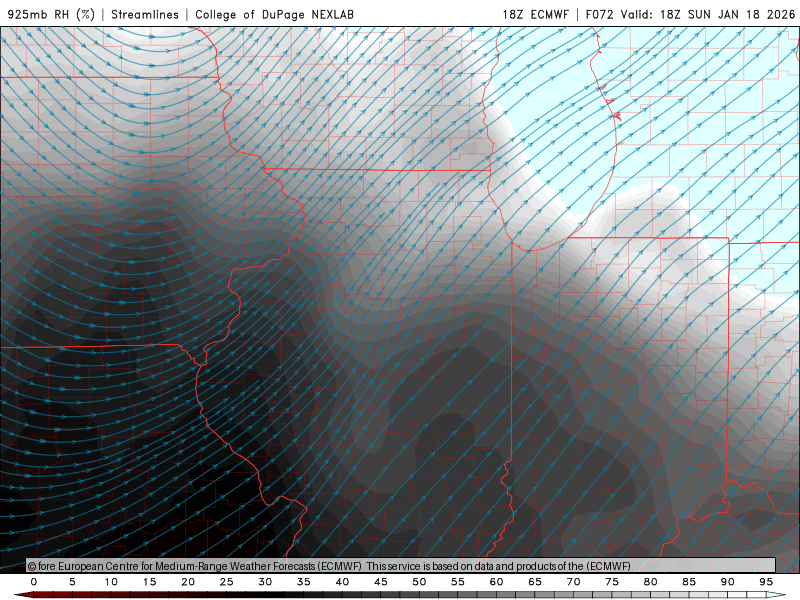This screenshot has width=800, height=600.
Task: Click the "75" value on the RH legend
Action: (612, 582)
